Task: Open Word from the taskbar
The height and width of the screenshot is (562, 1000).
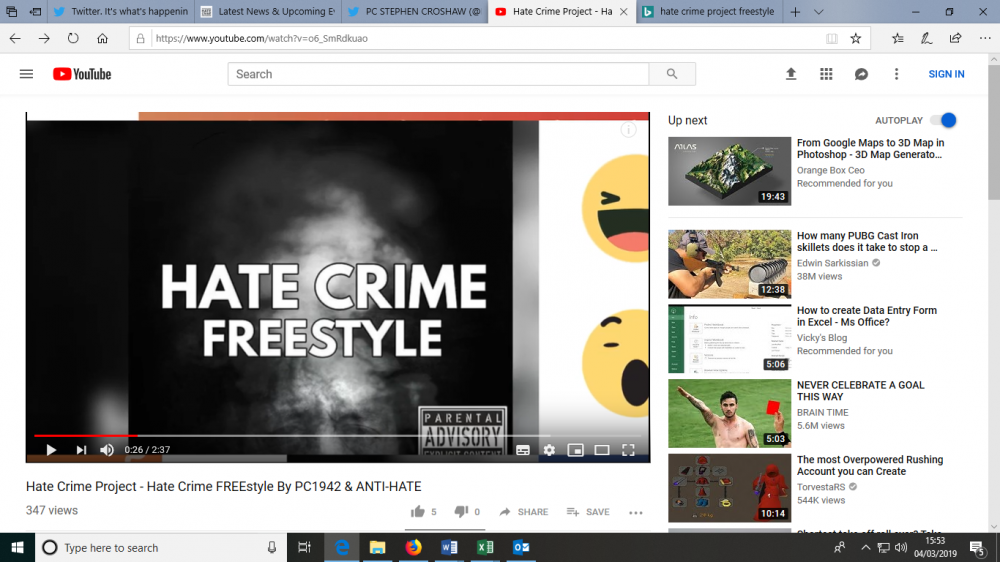Action: 449,547
